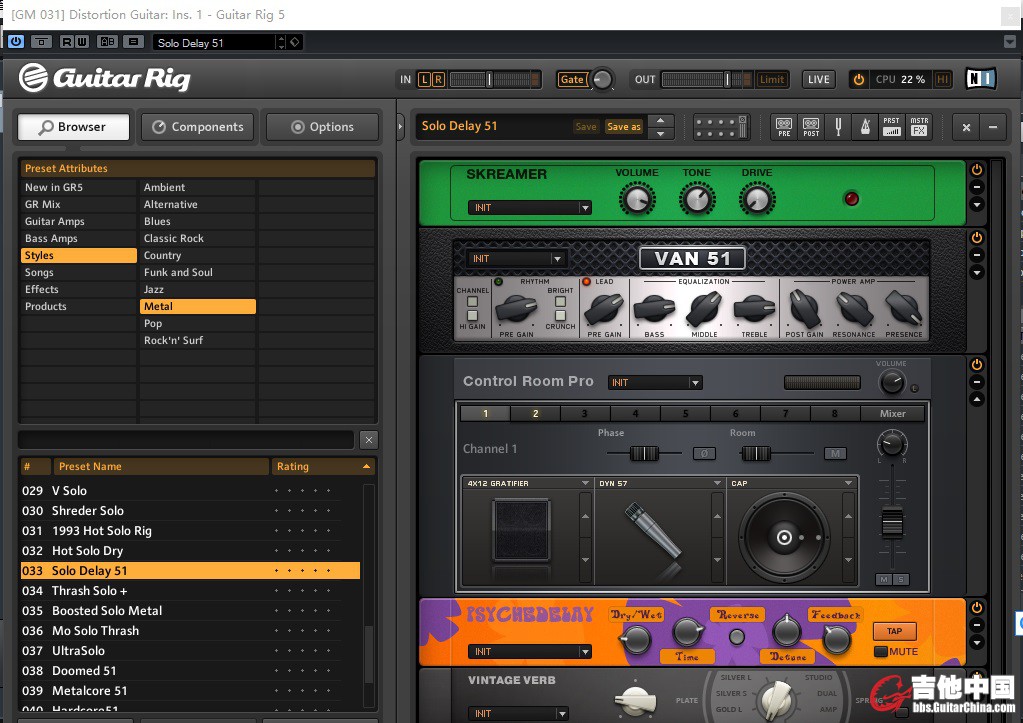Toggle the host plugin bypass power button
This screenshot has width=1023, height=723.
(x=16, y=42)
